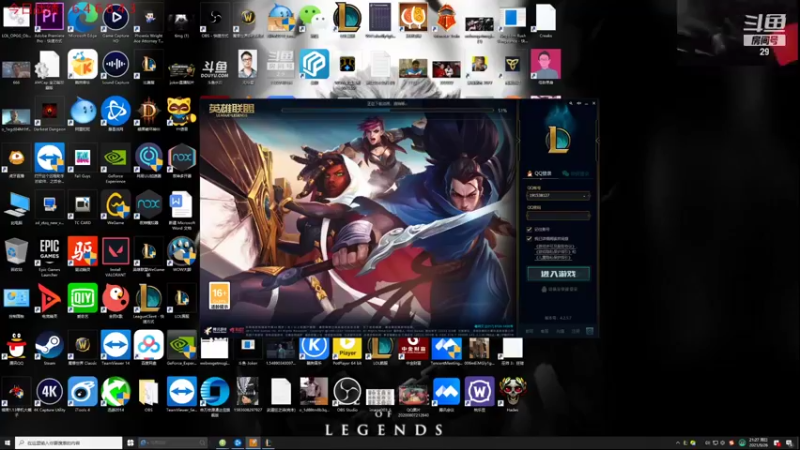
Task: Click the launcher download progress bar
Action: (388, 110)
